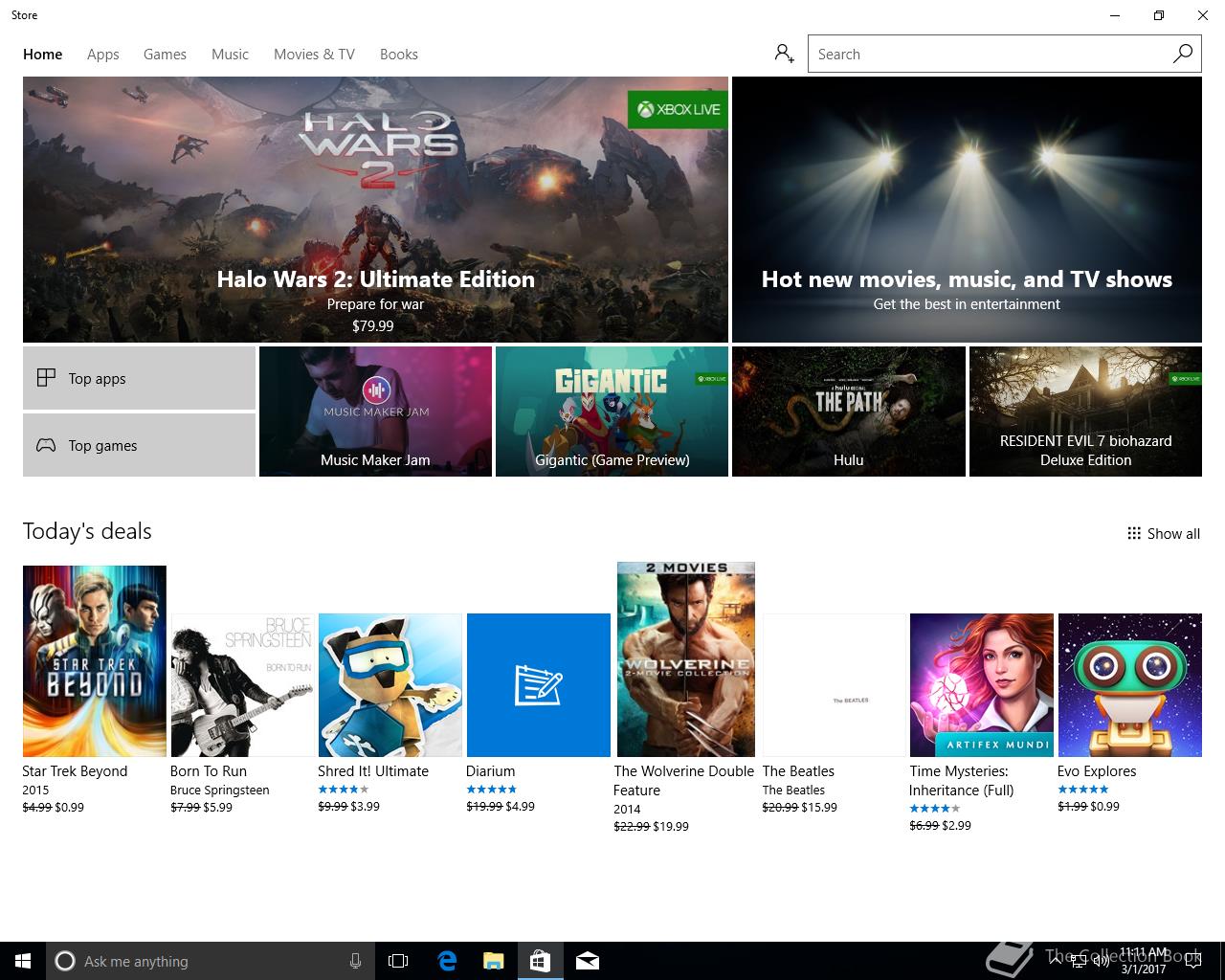Select the Born To Run album cover
This screenshot has height=980, width=1225.
click(242, 685)
